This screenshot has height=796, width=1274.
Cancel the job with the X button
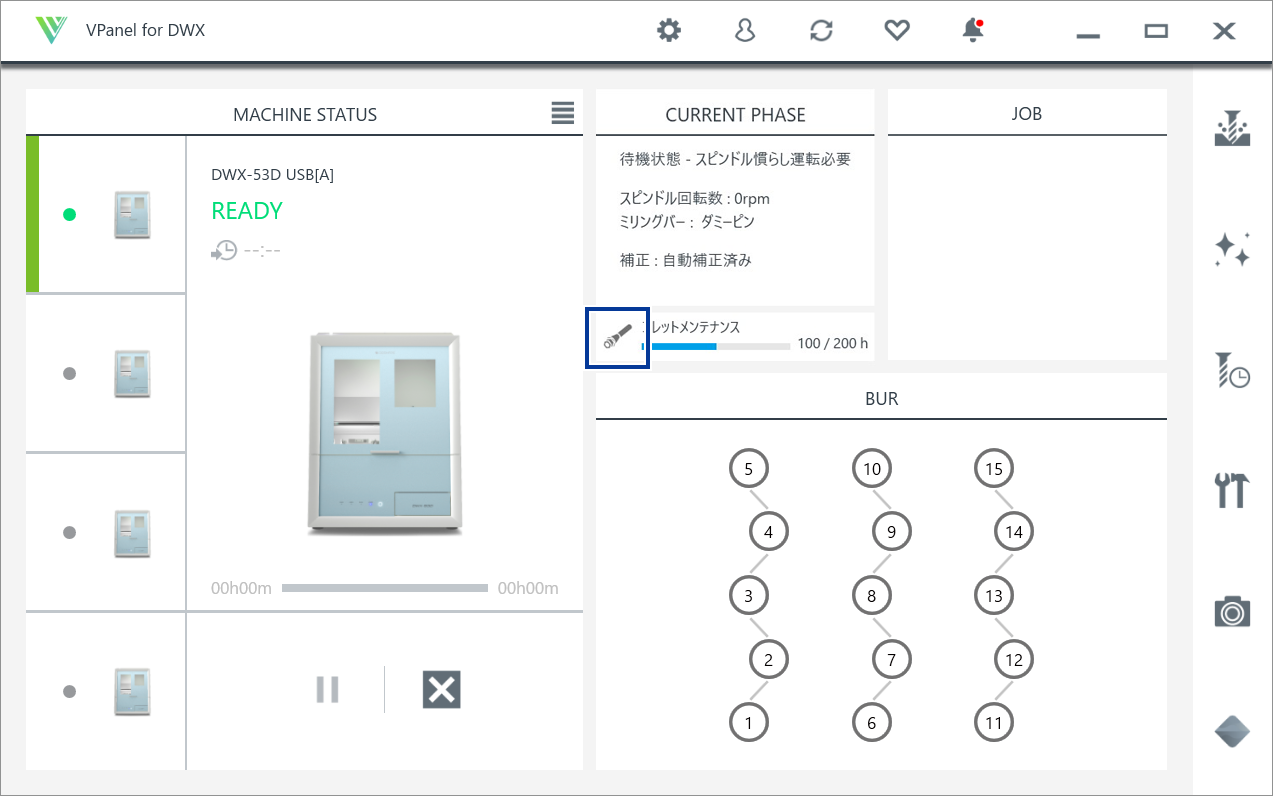pyautogui.click(x=441, y=690)
